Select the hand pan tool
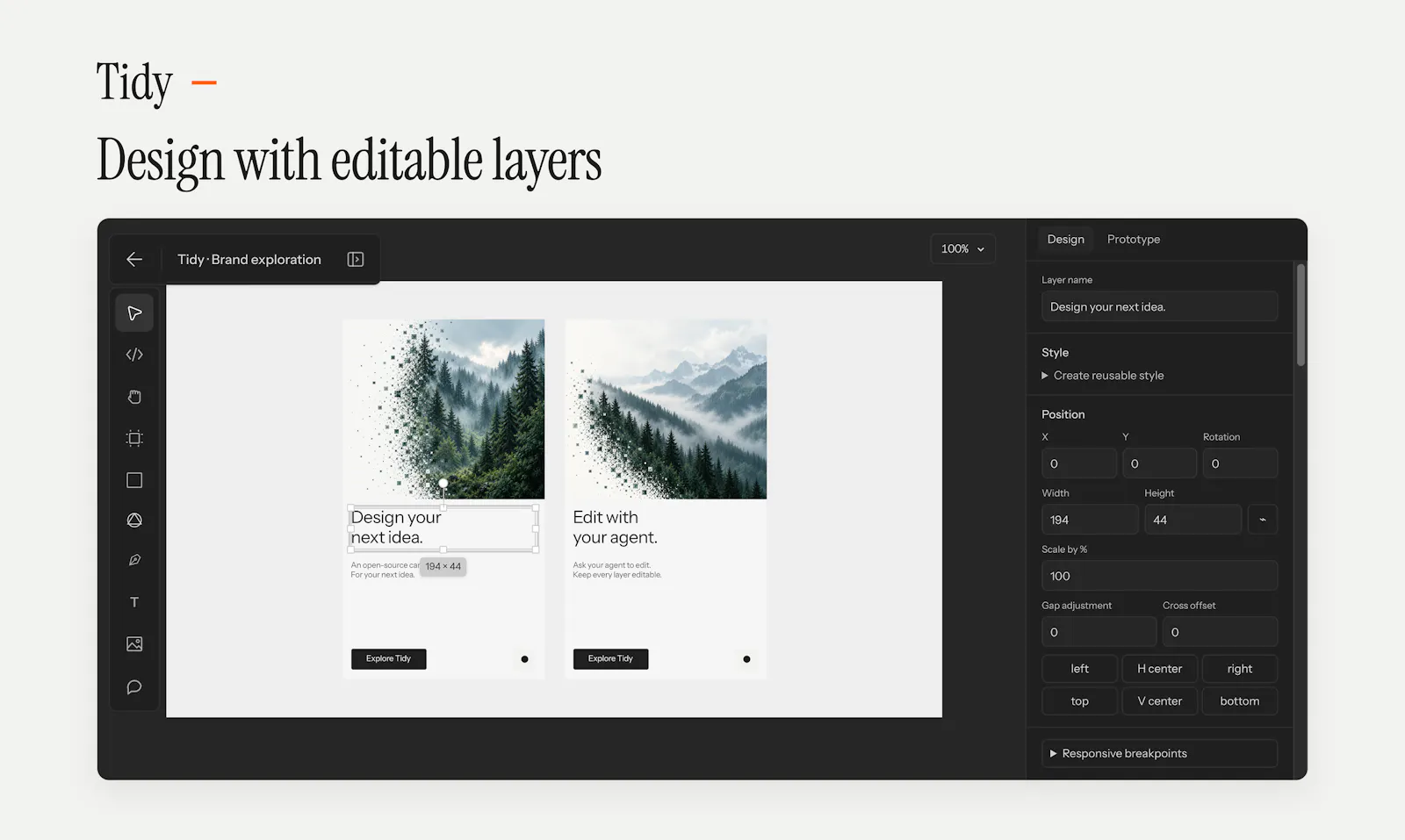 (x=134, y=397)
